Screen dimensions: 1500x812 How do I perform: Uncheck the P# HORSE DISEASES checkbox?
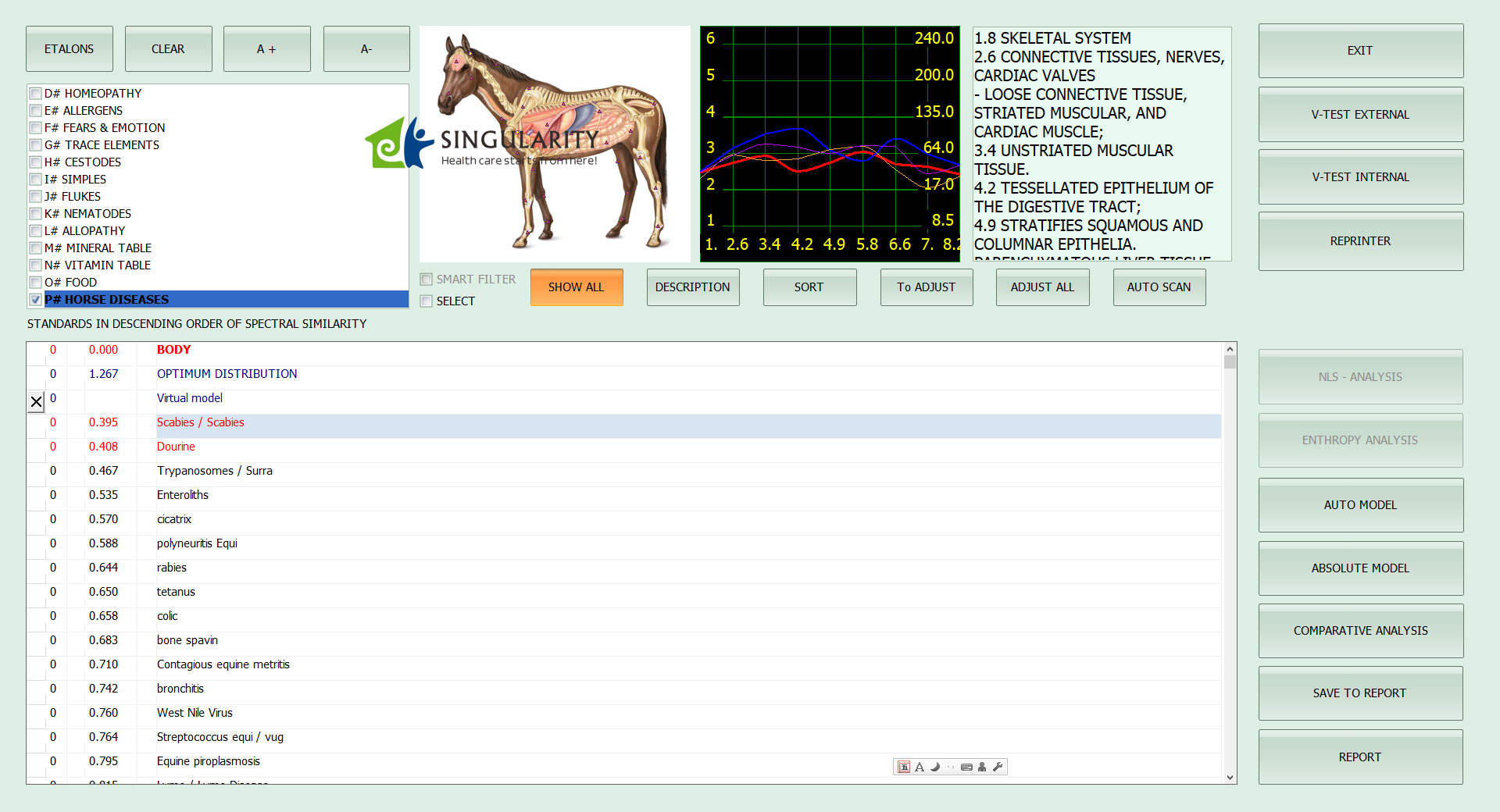point(35,300)
